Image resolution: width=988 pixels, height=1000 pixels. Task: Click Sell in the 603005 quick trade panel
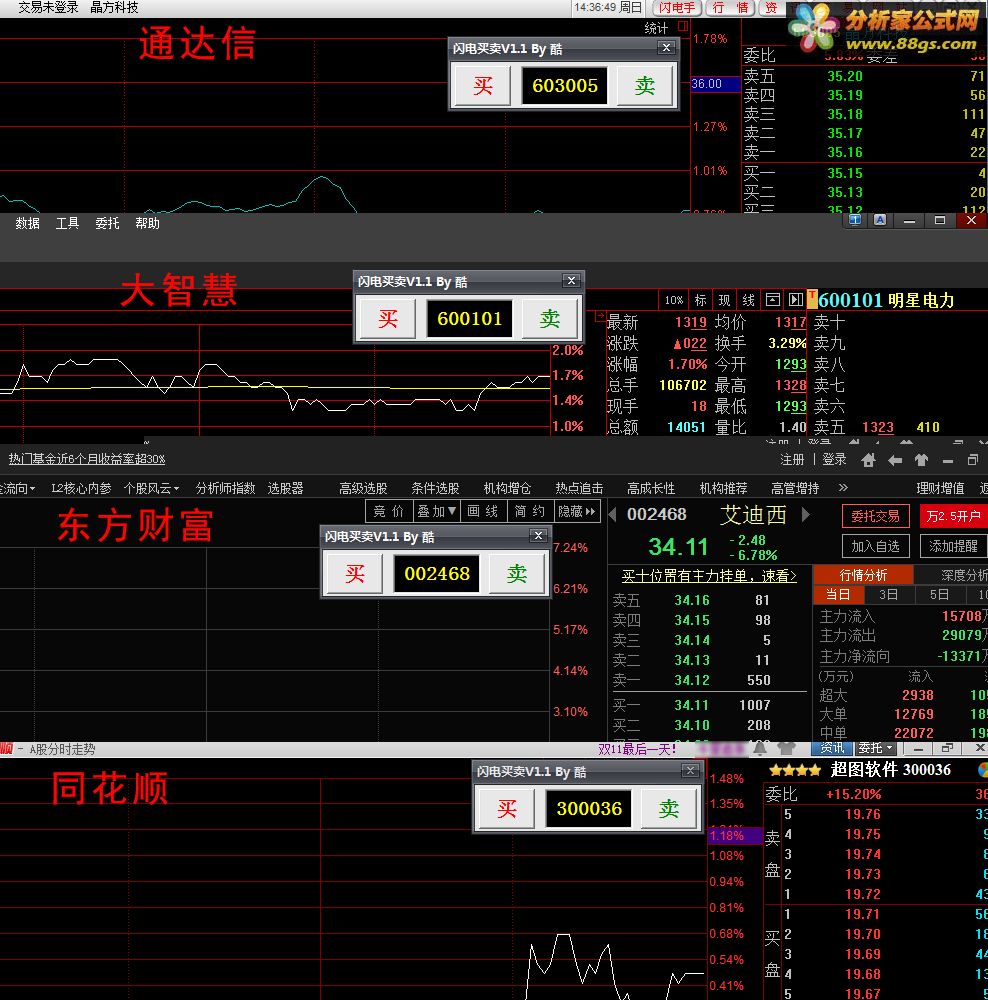tap(644, 85)
